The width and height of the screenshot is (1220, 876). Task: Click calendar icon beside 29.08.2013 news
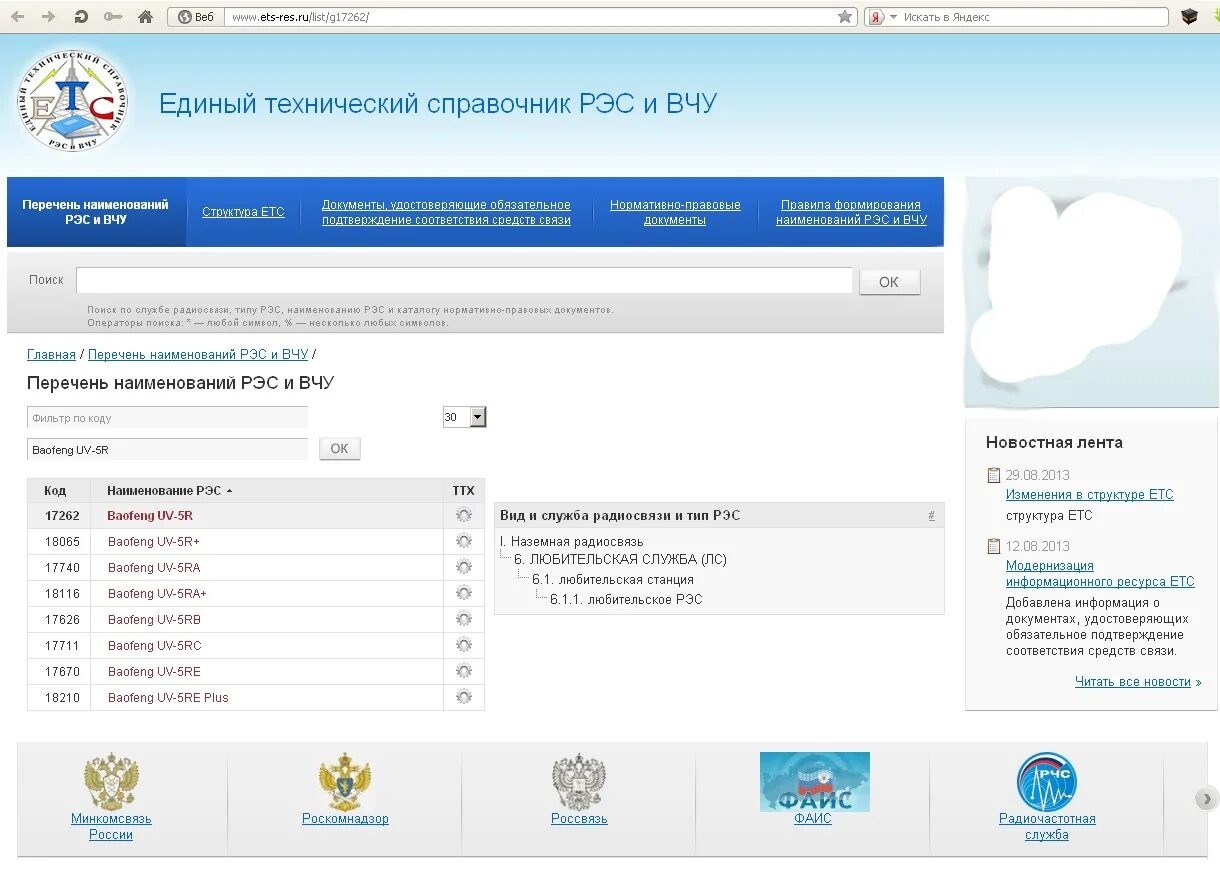(x=993, y=475)
